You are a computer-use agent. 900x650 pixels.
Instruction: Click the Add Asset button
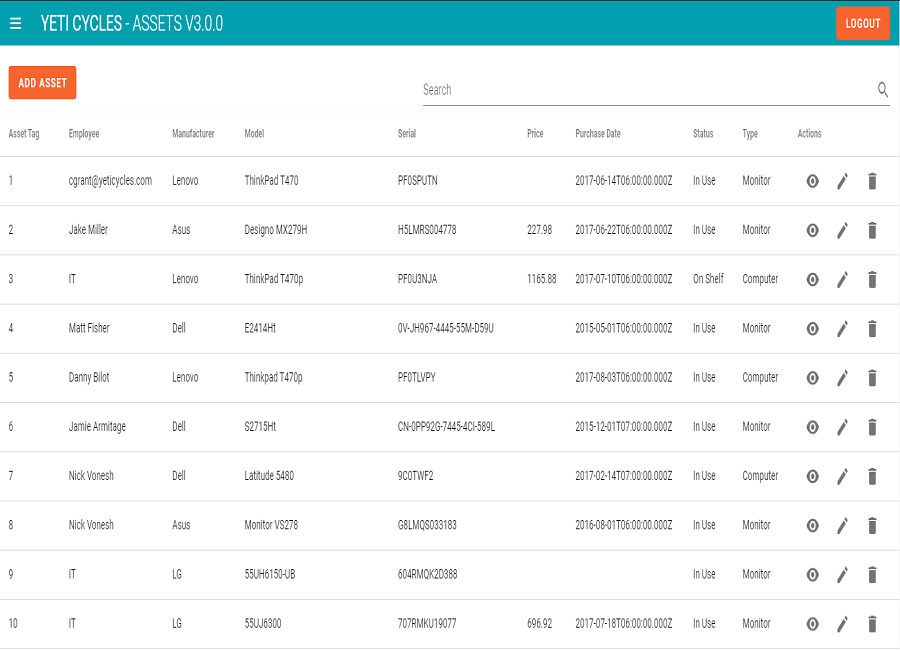point(42,83)
